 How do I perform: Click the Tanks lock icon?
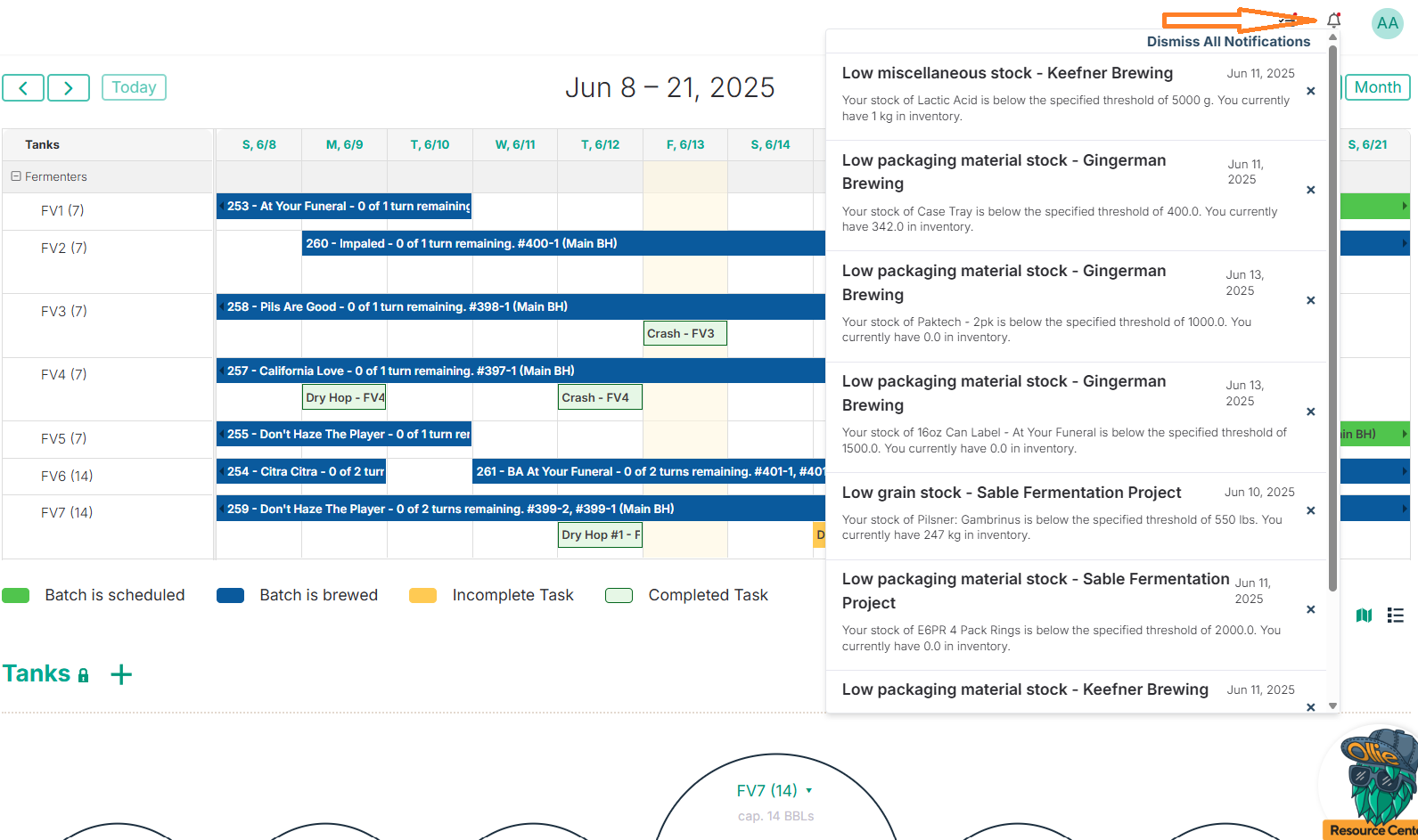(84, 675)
